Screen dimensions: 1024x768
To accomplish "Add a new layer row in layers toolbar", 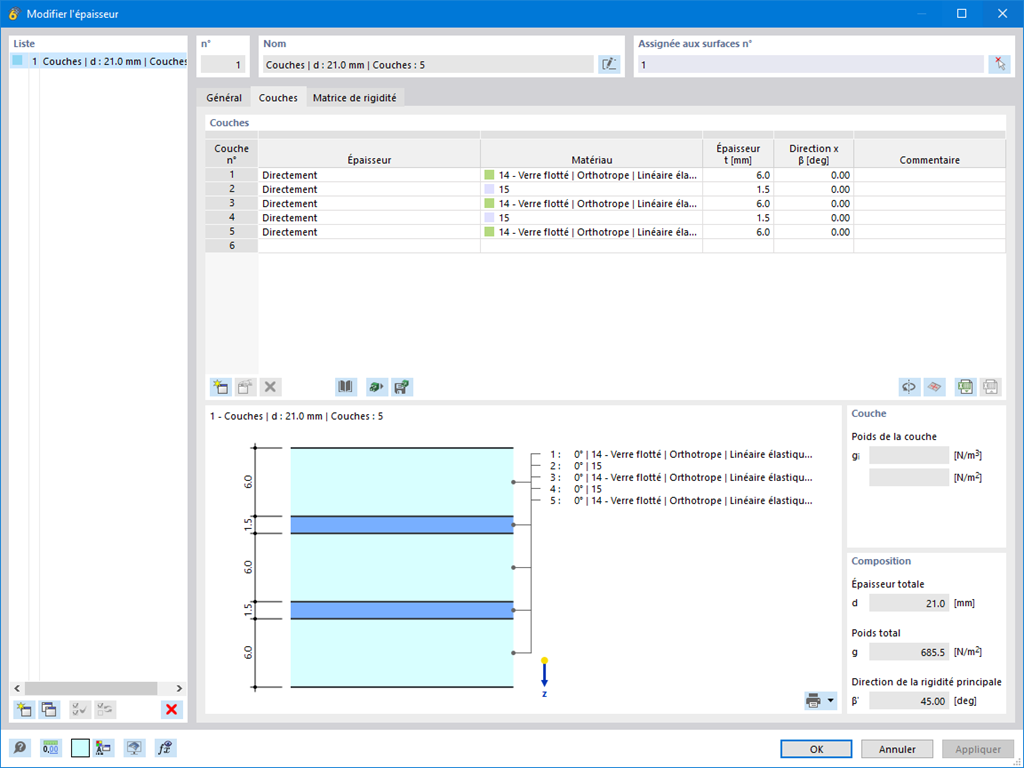I will coord(221,387).
